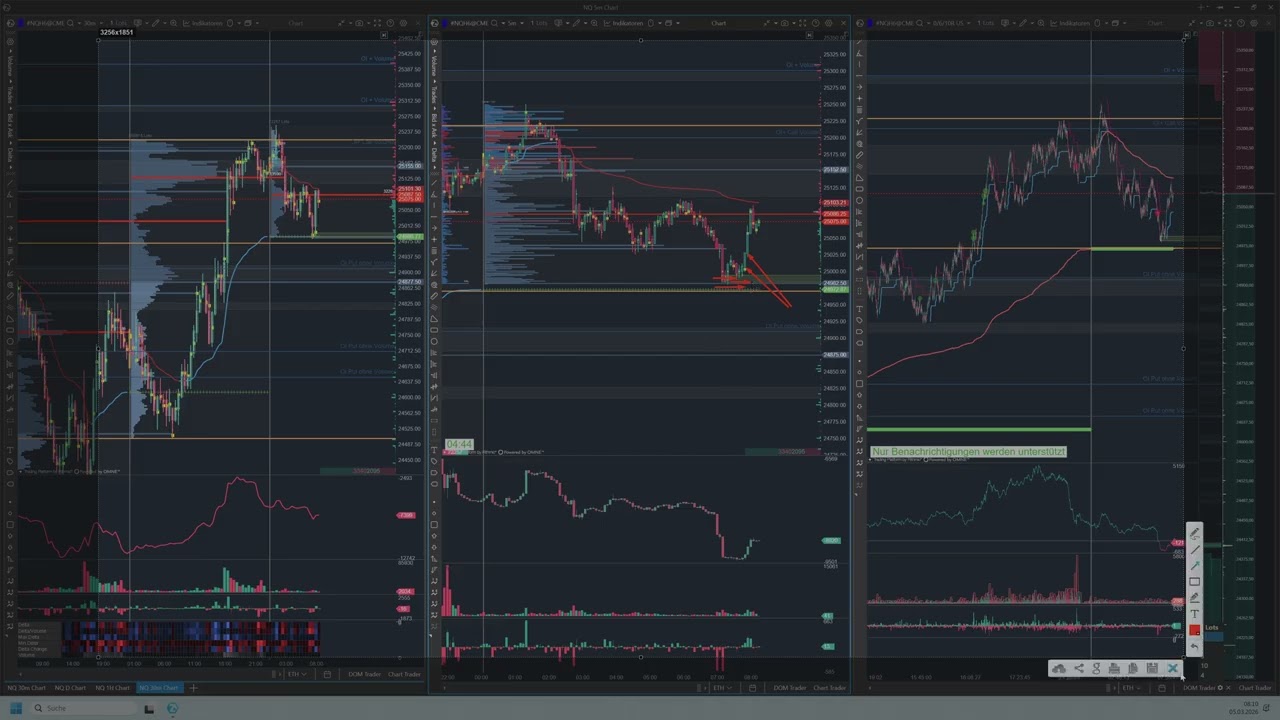Screen dimensions: 1280x720
Task: Share the screenshot on social networks
Action: 1078,668
